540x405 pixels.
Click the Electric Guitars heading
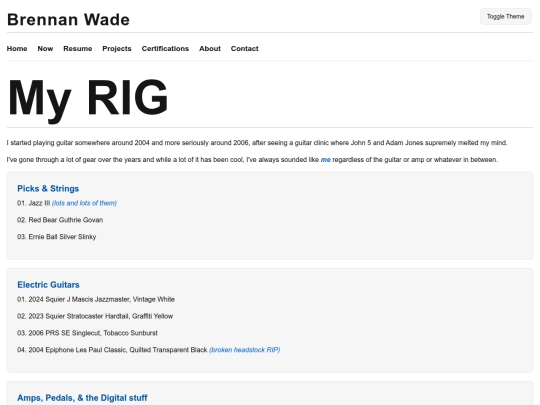click(48, 285)
